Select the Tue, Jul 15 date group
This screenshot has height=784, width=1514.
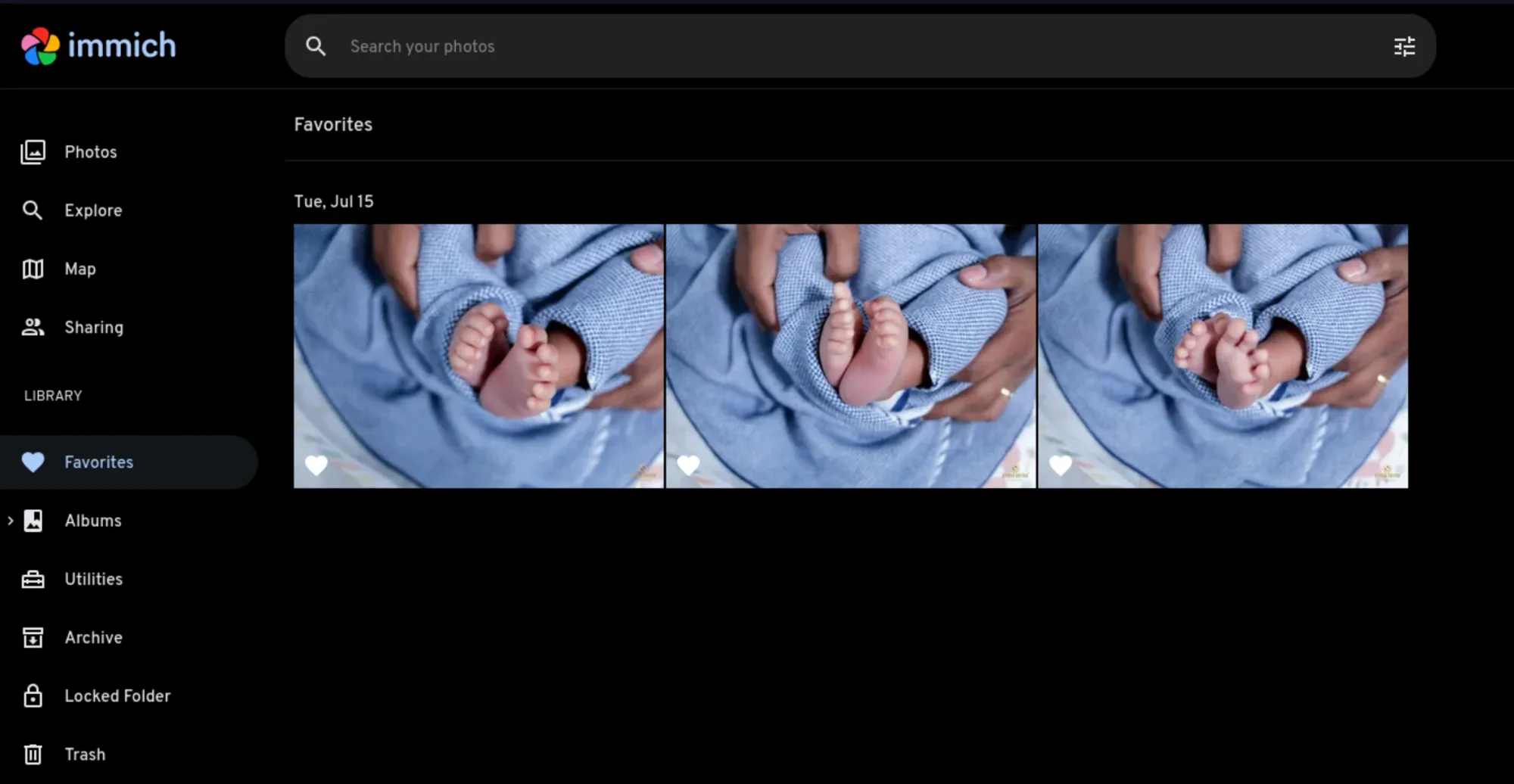pyautogui.click(x=334, y=201)
